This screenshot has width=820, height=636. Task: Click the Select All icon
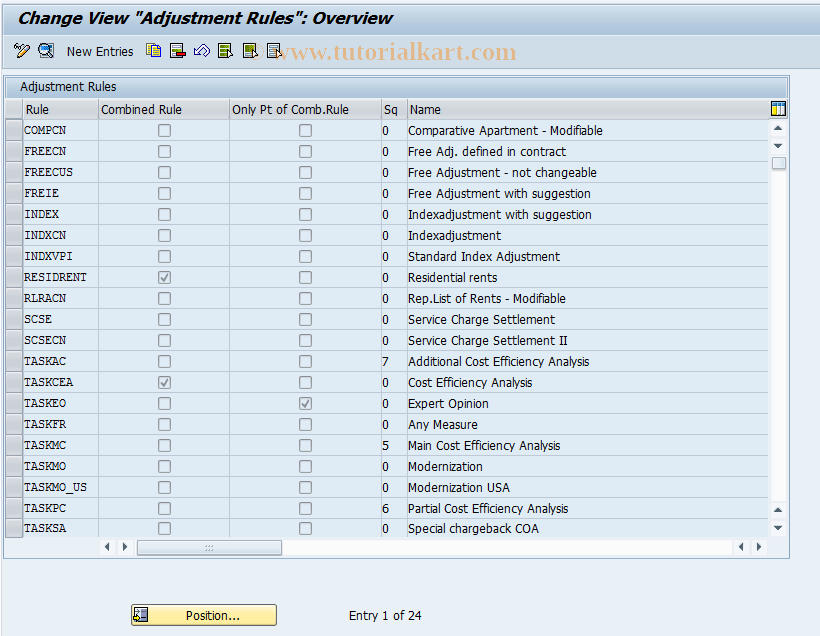(225, 51)
